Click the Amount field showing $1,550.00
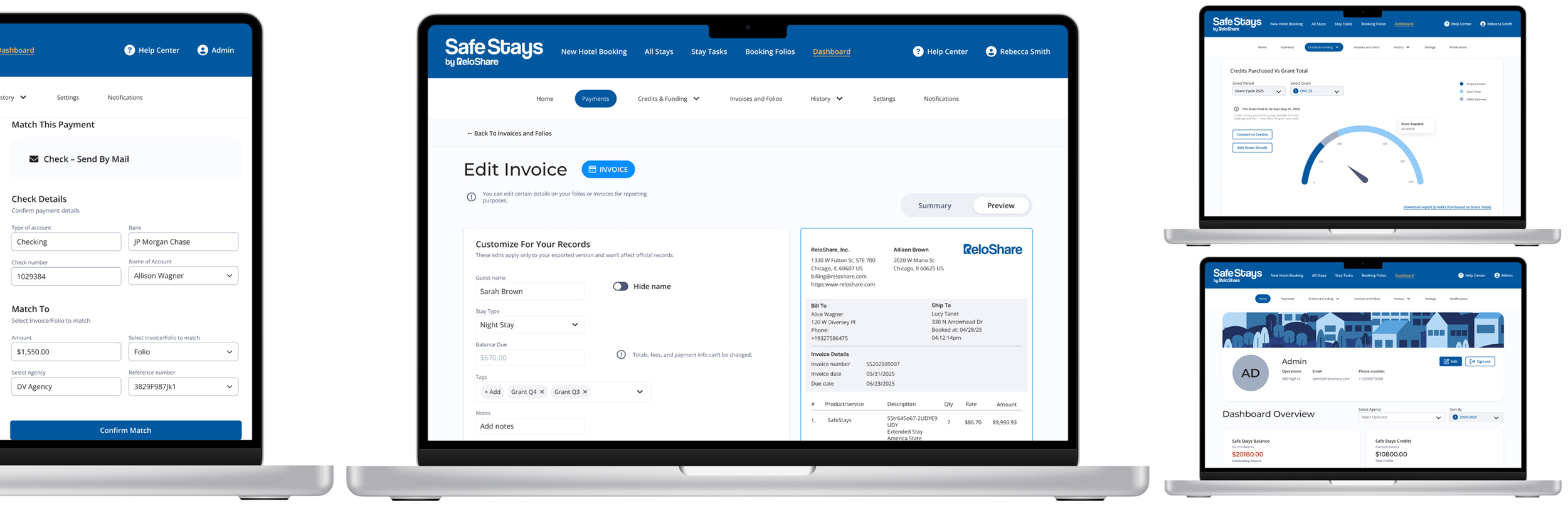 66,352
